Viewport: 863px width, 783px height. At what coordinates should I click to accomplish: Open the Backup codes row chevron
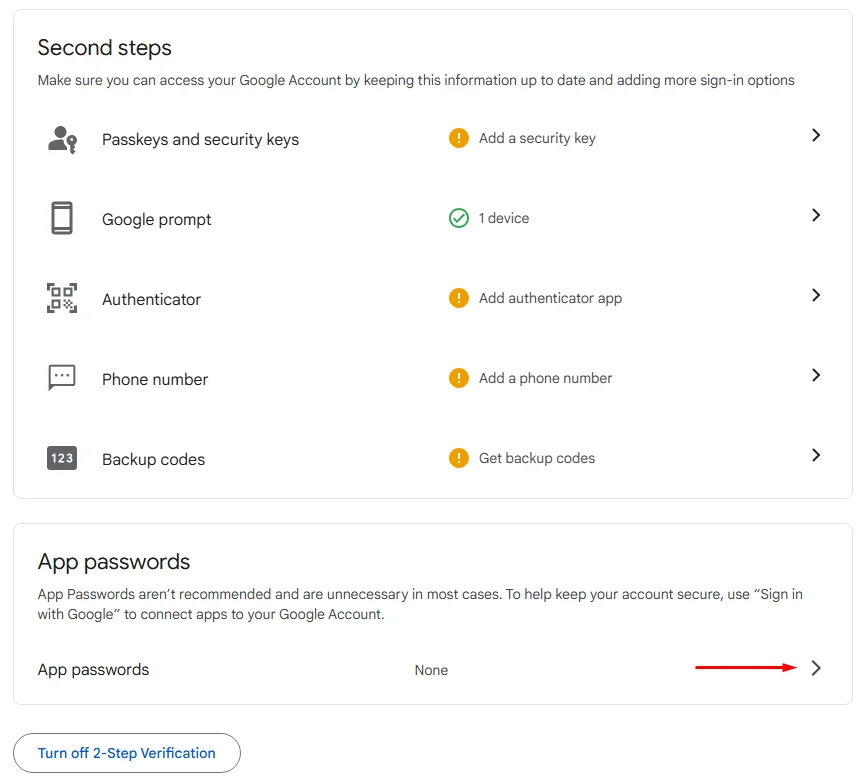816,455
